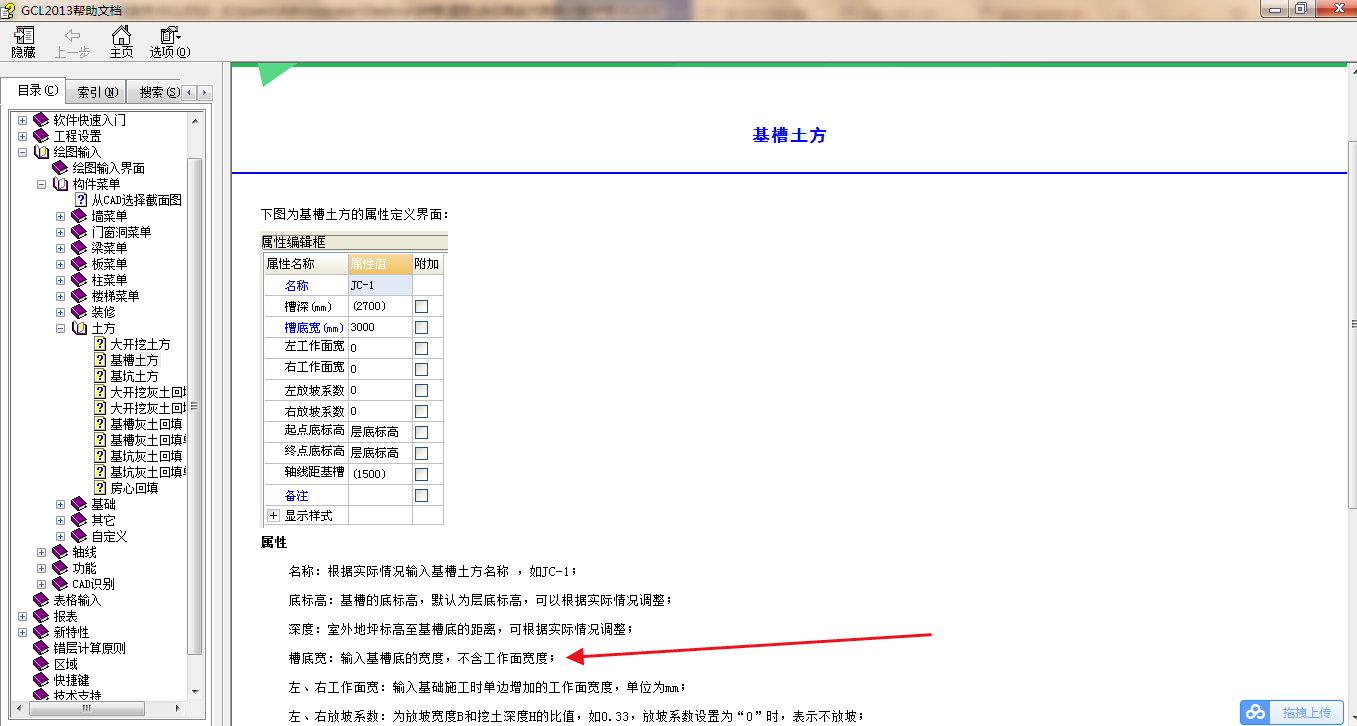
Task: Tick the checkbox in the 左放坡系数 row
Action: tap(421, 390)
